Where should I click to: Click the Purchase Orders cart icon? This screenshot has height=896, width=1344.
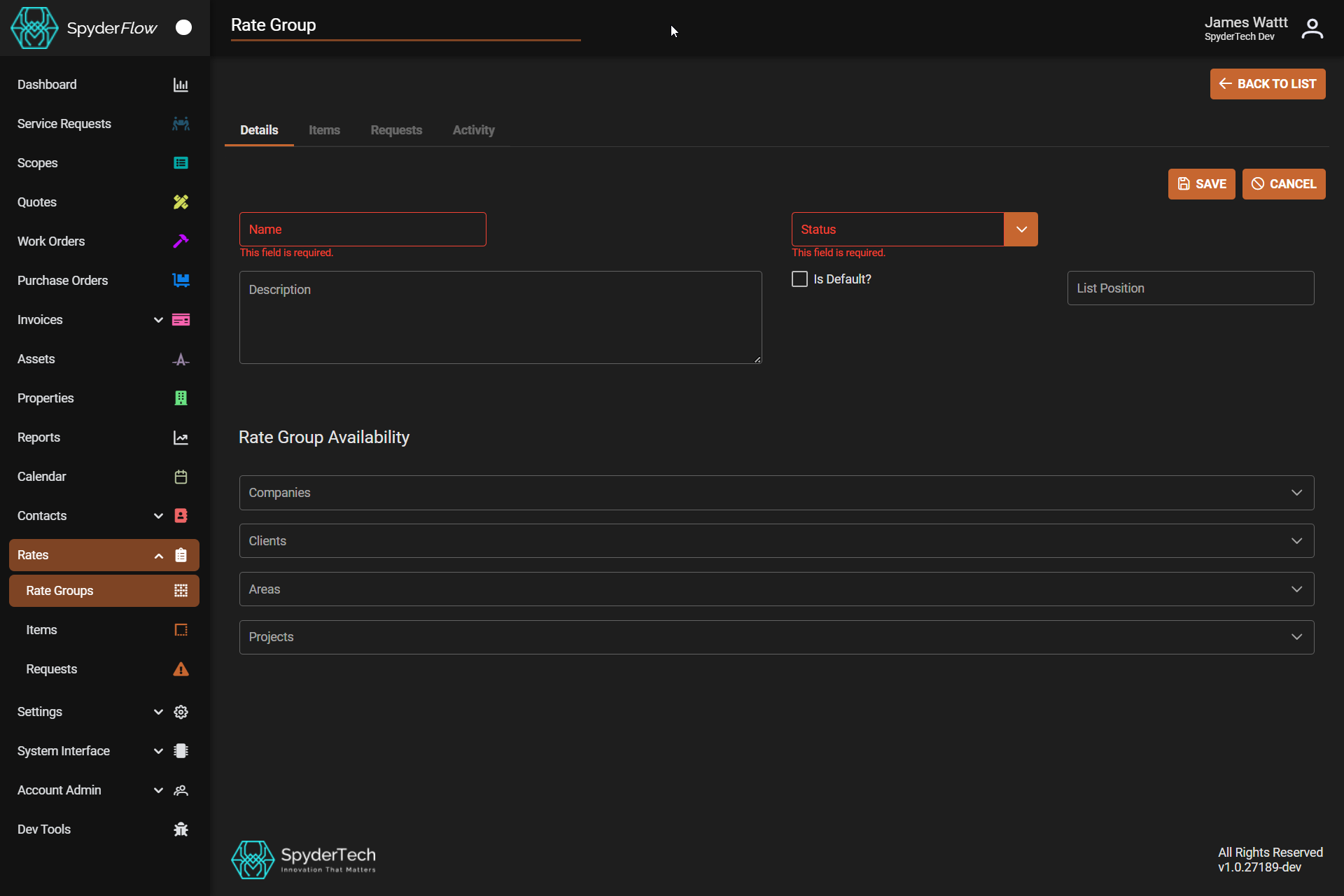tap(181, 281)
